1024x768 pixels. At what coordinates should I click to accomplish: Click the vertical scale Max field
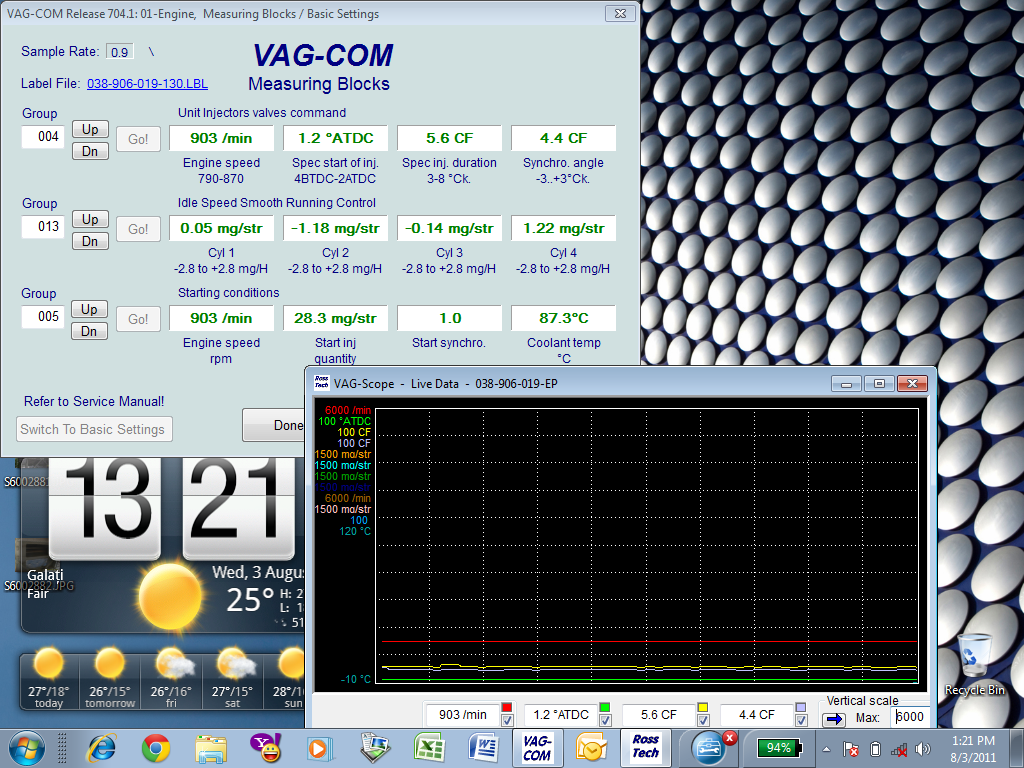tap(910, 717)
